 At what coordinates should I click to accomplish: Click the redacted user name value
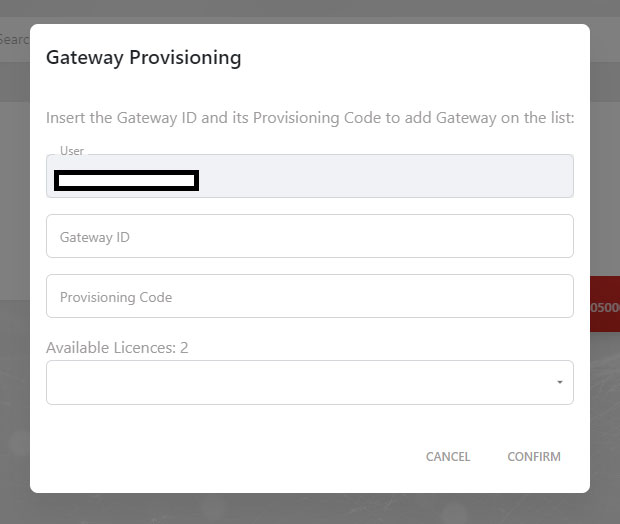pos(126,181)
